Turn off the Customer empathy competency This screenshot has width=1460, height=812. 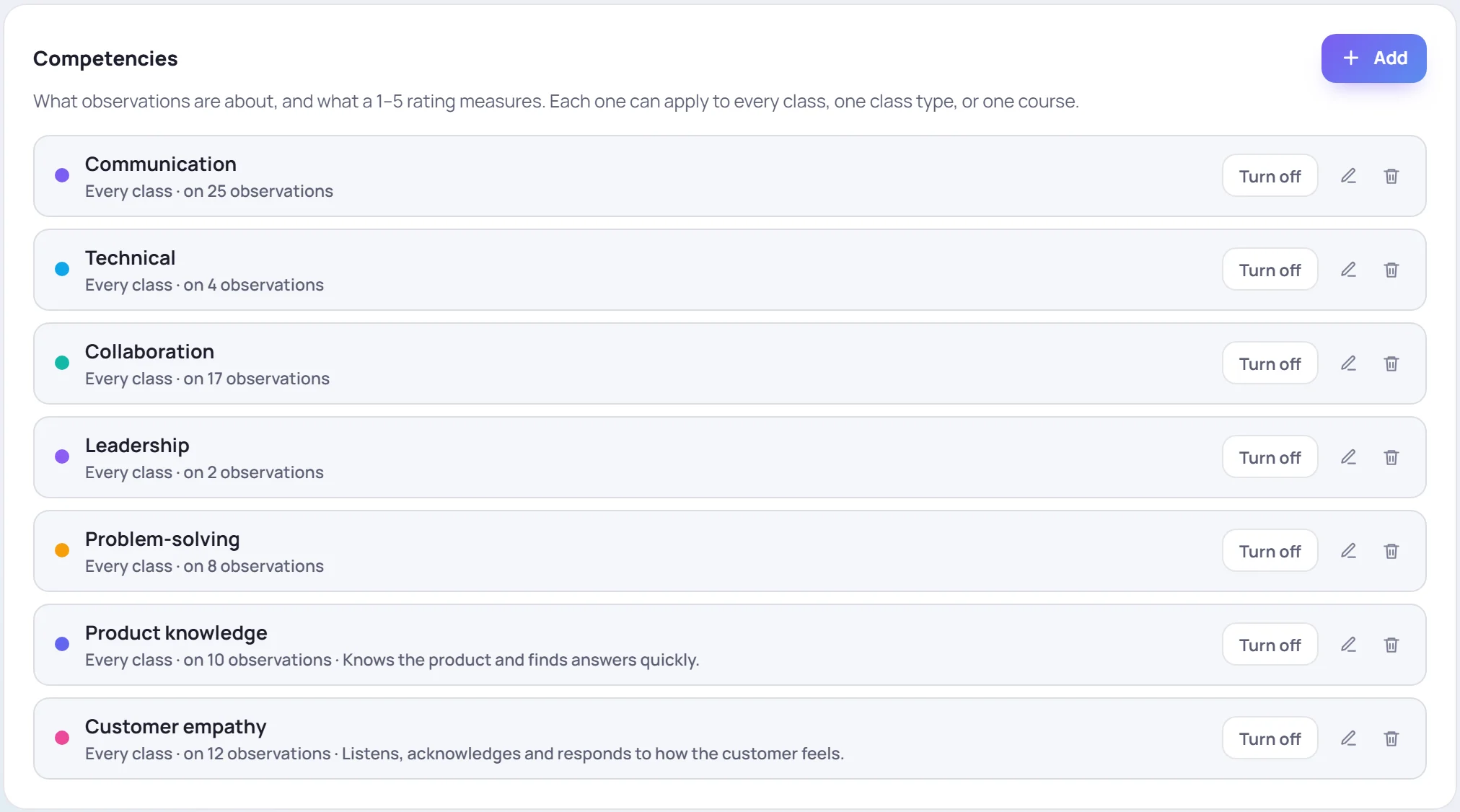tap(1270, 738)
